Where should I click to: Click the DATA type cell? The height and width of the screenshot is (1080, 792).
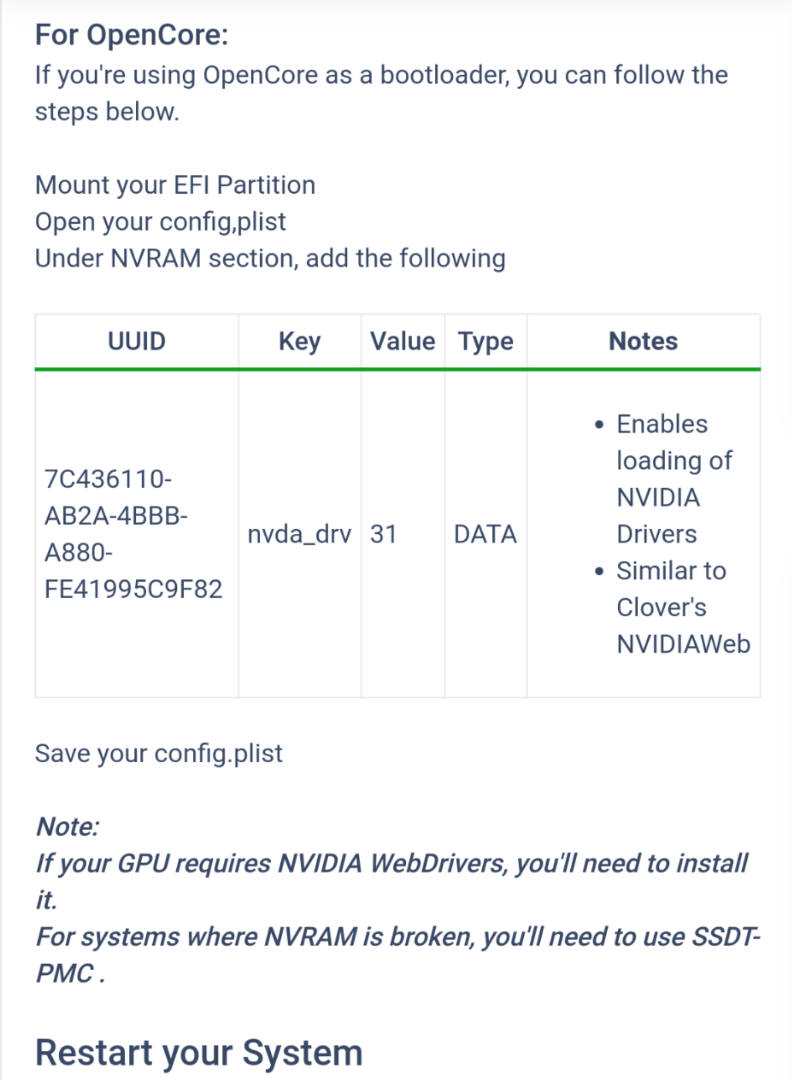(x=485, y=534)
